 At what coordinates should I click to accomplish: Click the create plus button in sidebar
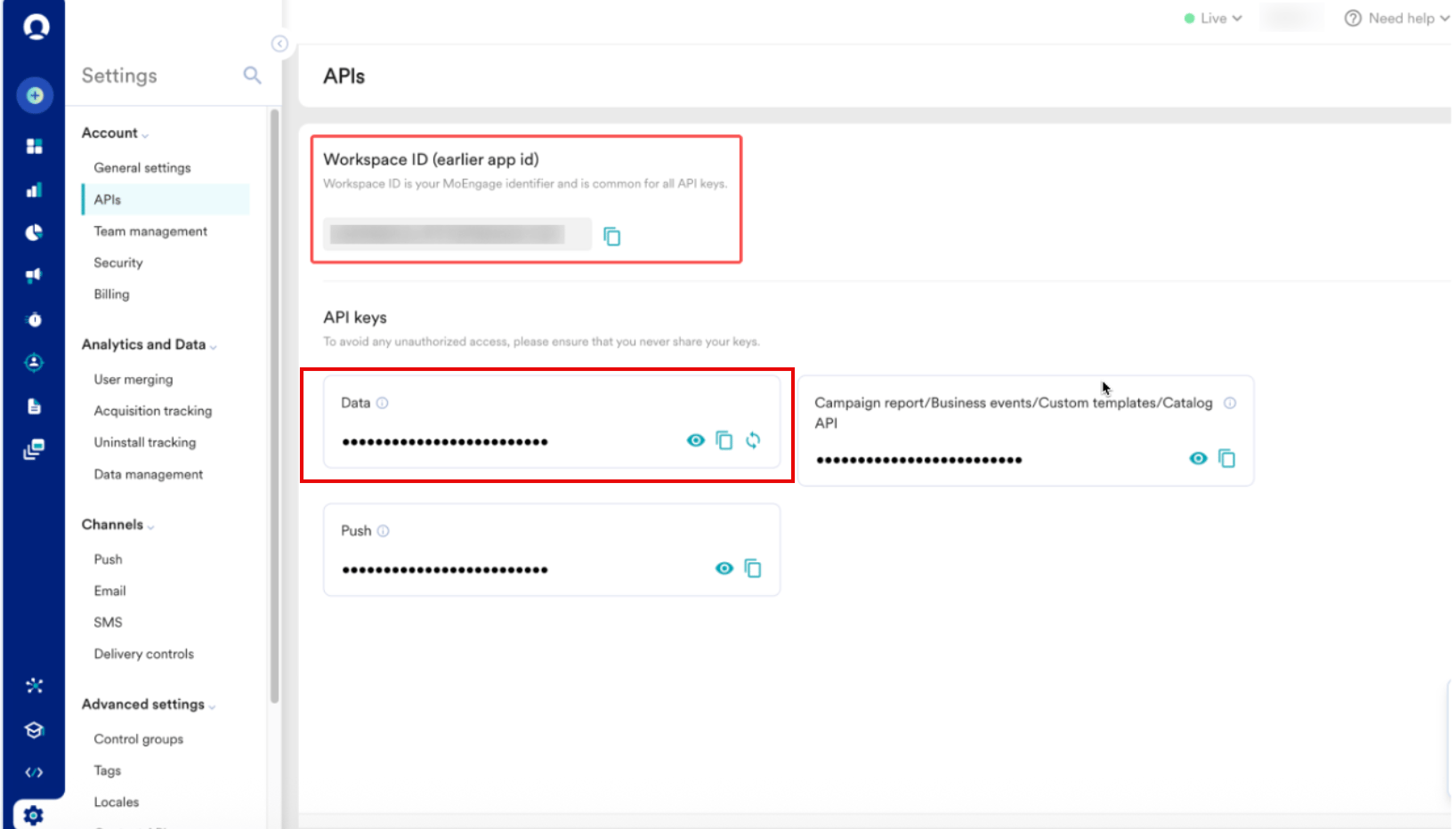(x=35, y=95)
